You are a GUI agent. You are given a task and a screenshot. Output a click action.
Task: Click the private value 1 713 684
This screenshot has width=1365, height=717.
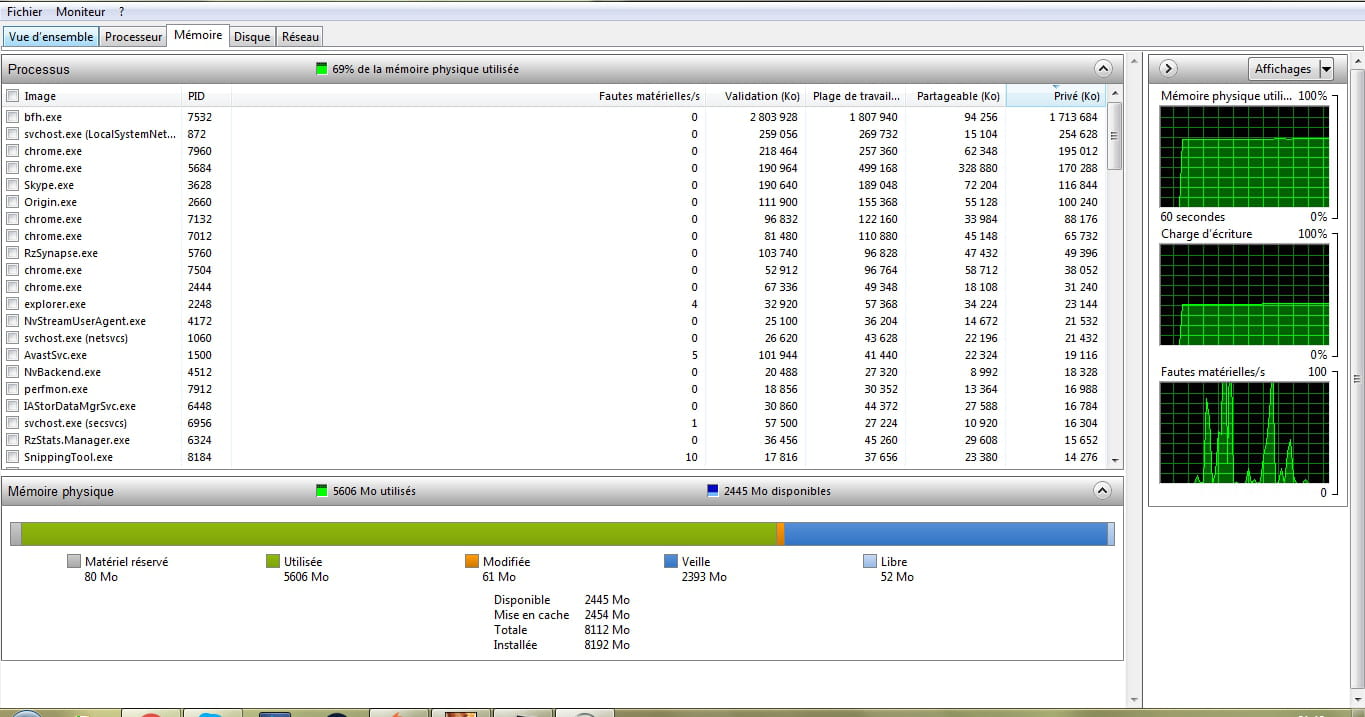point(1073,117)
